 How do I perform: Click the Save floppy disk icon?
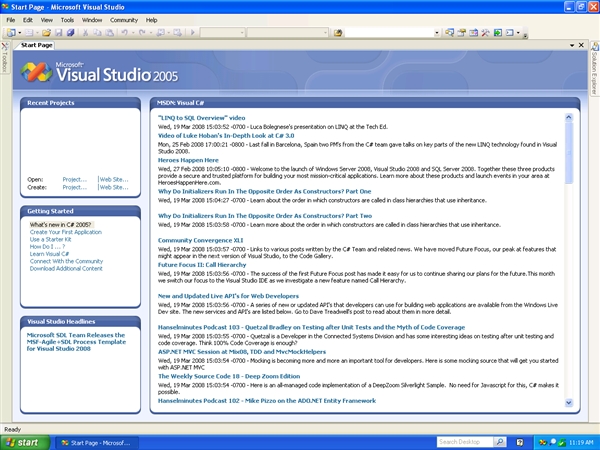coord(59,33)
